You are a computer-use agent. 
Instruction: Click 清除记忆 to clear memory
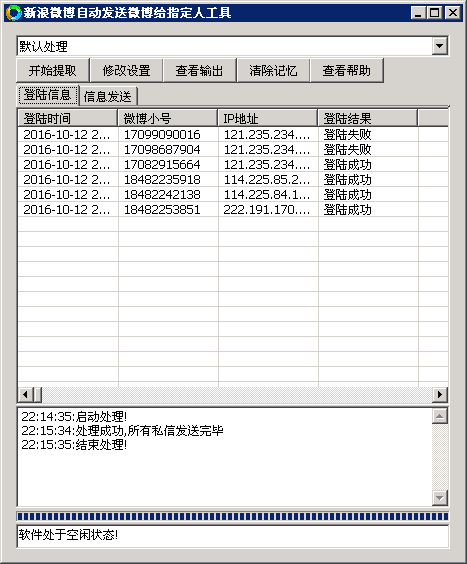pos(273,70)
